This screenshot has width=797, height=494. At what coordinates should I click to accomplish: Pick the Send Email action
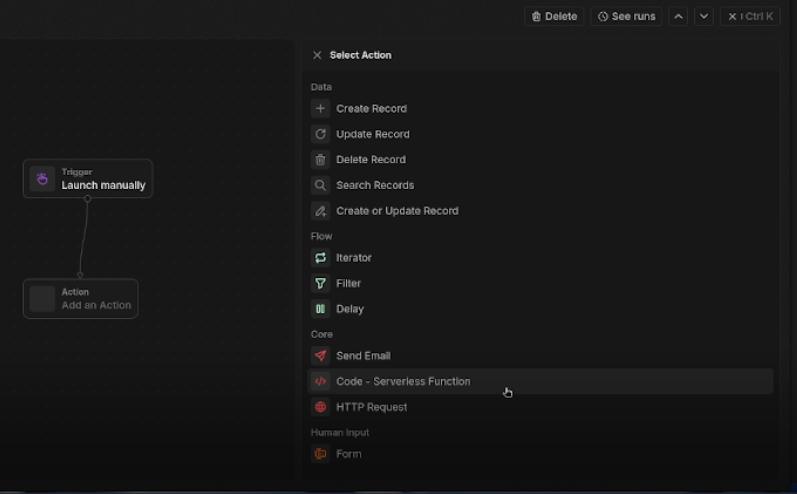(x=541, y=356)
